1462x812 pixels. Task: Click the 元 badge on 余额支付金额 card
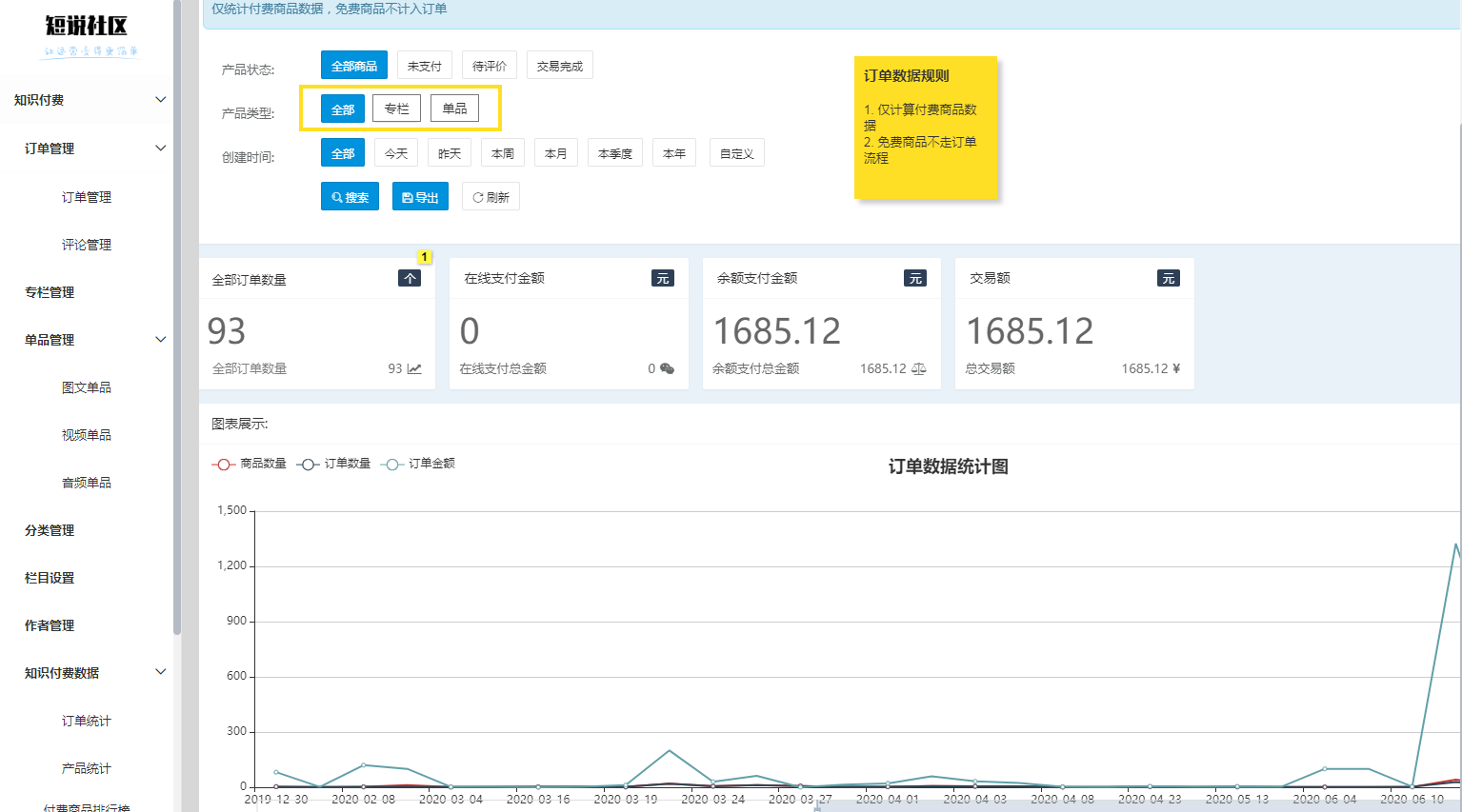point(915,278)
